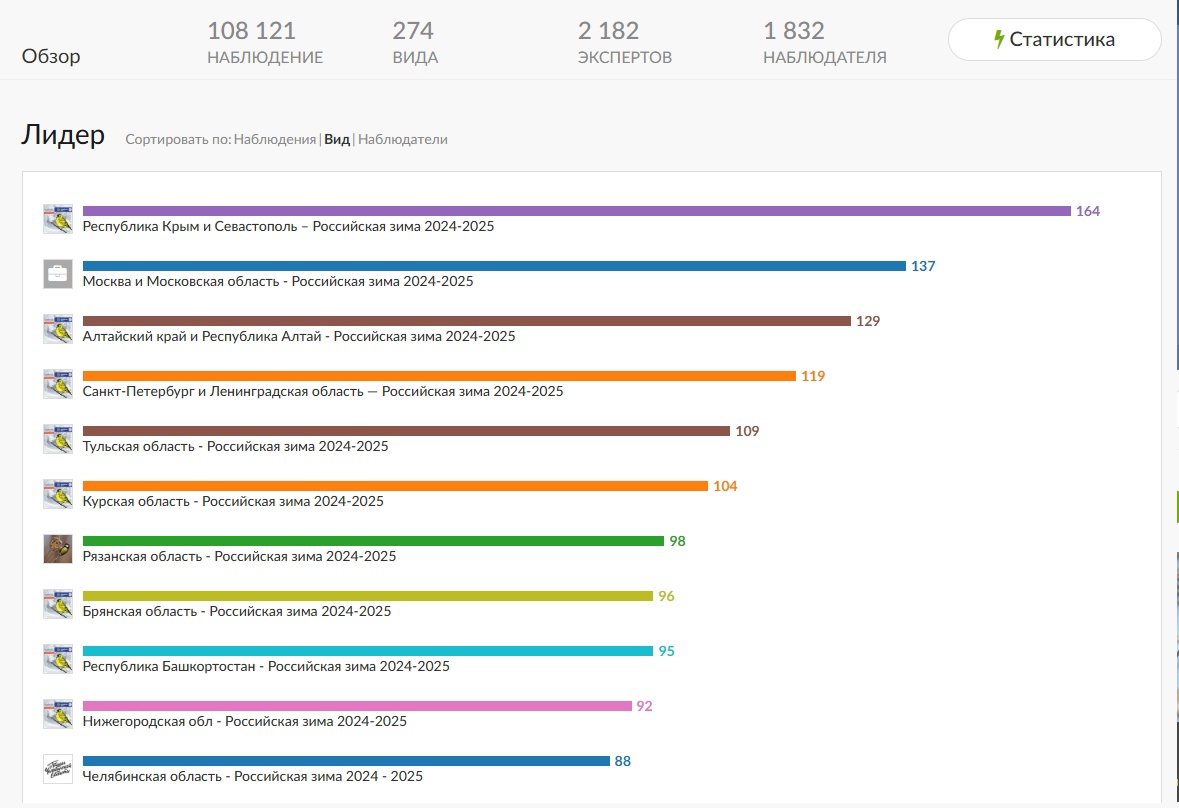1179x808 pixels.
Task: Select the Saint Petersburg project icon
Action: tap(58, 383)
